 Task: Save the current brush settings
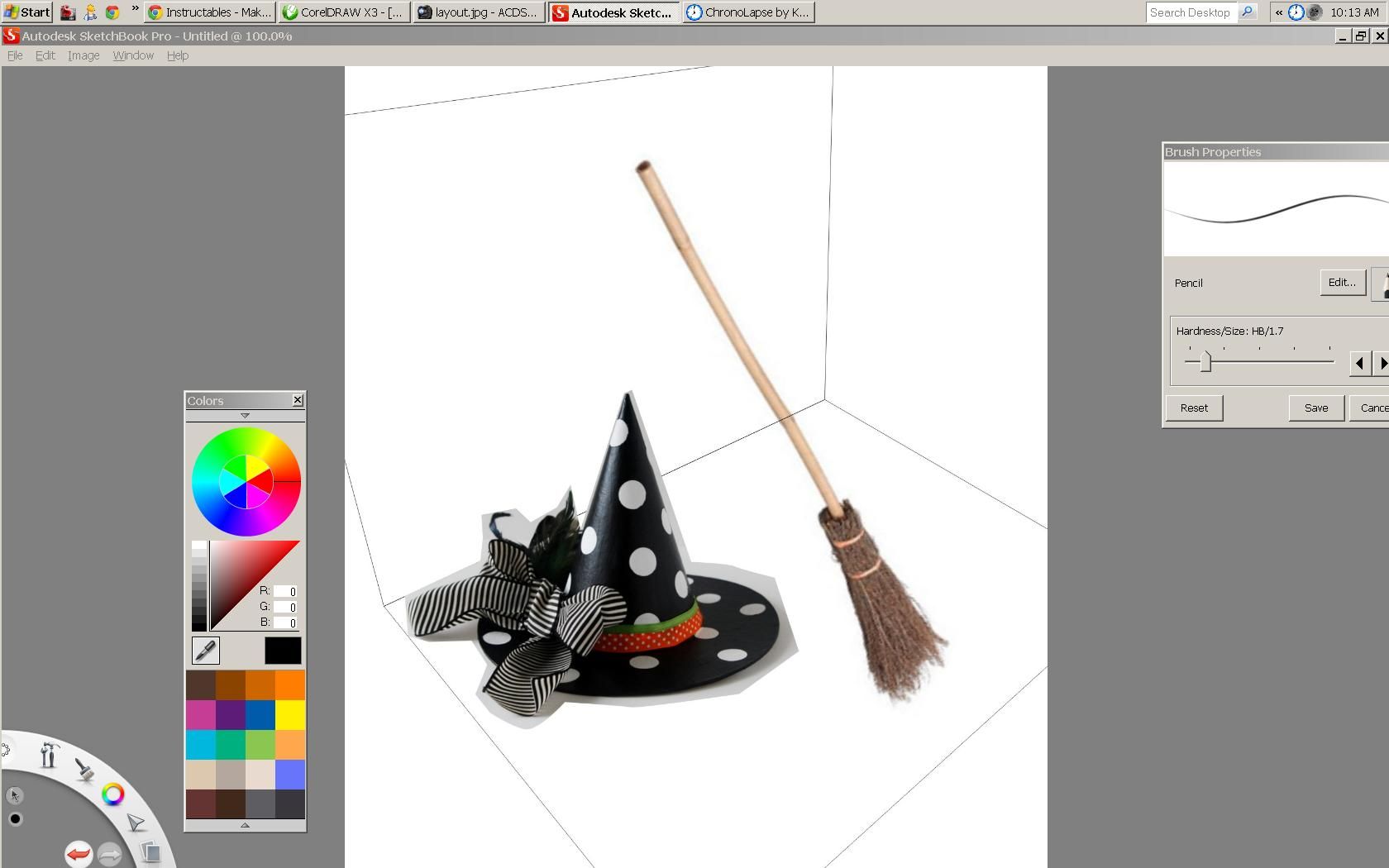(1315, 408)
